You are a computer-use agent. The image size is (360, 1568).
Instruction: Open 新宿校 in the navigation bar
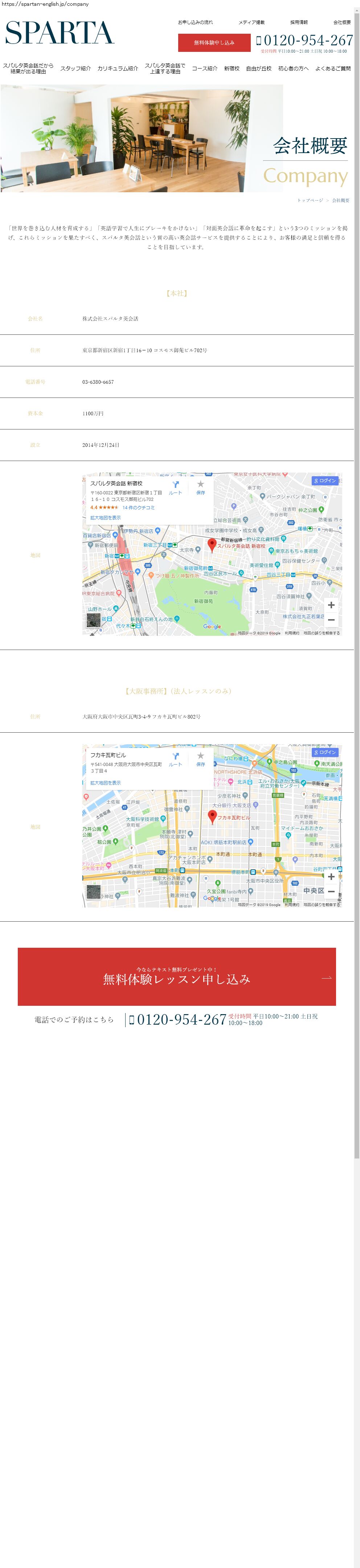[232, 69]
